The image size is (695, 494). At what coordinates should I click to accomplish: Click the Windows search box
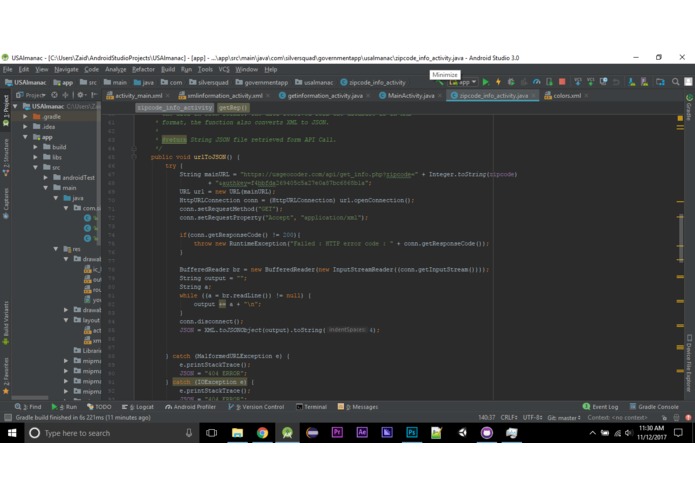111,433
